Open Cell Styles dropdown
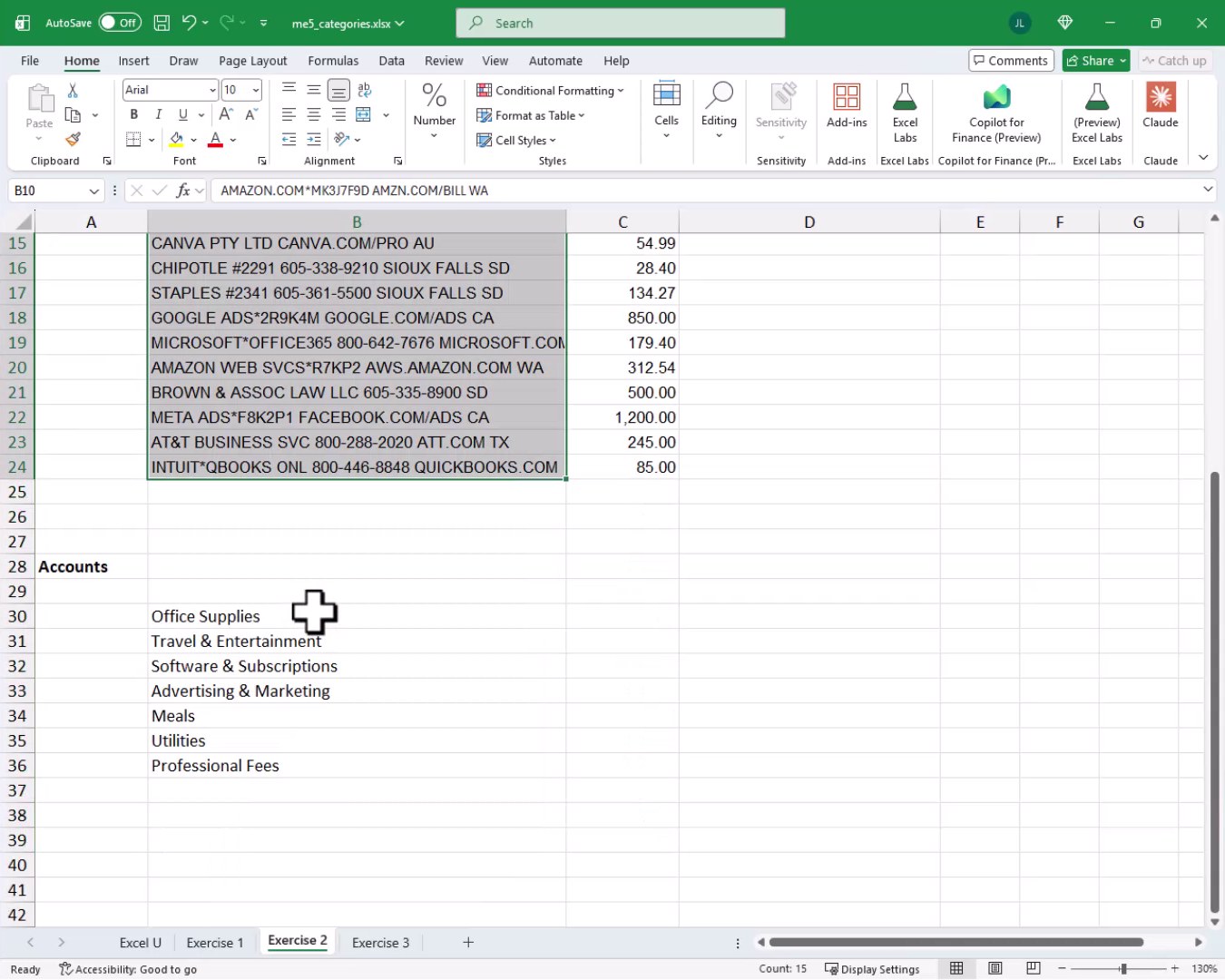The width and height of the screenshot is (1225, 980). click(516, 140)
